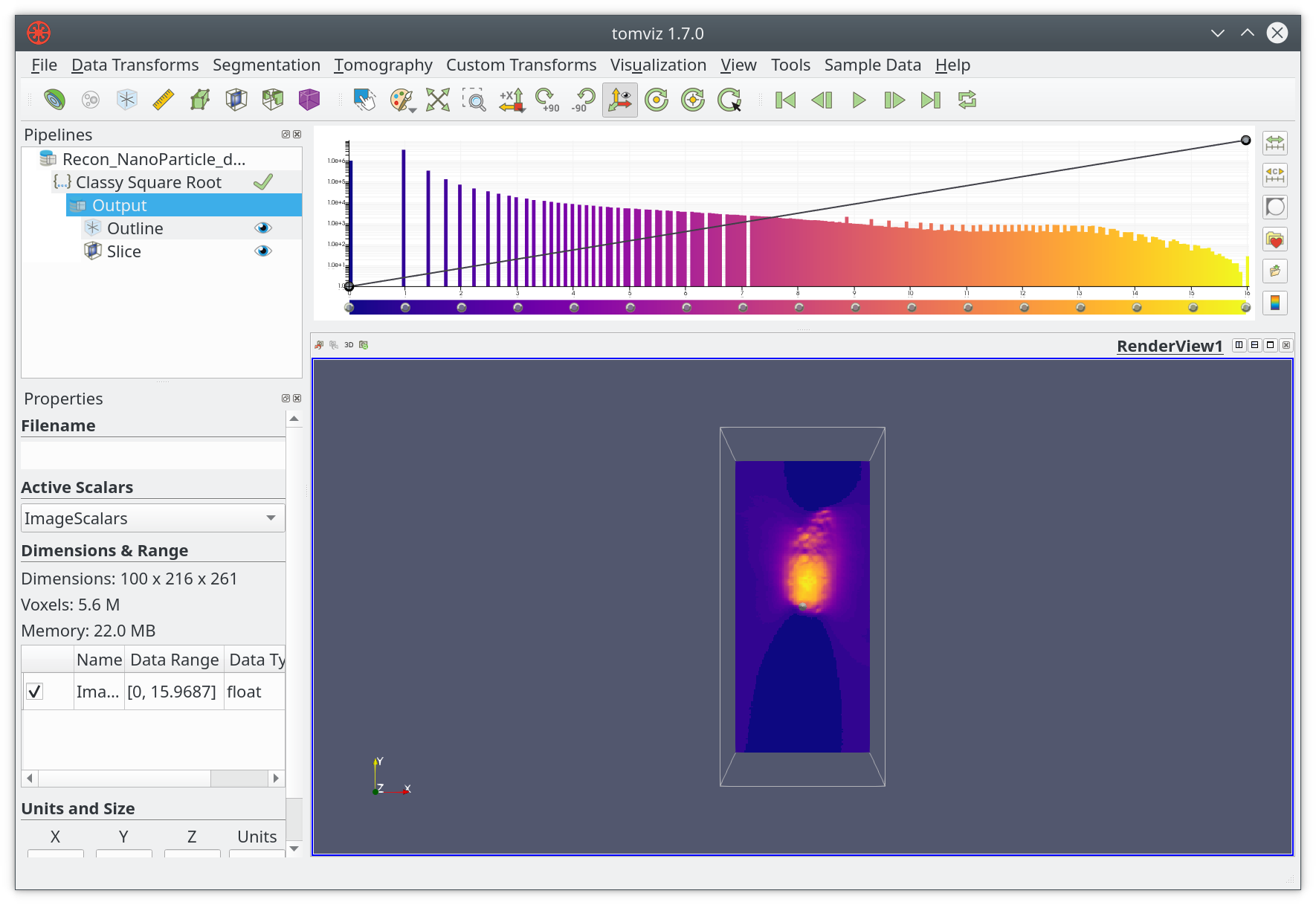The height and width of the screenshot is (905, 1316).
Task: Rotate the view -90 degrees
Action: click(584, 100)
